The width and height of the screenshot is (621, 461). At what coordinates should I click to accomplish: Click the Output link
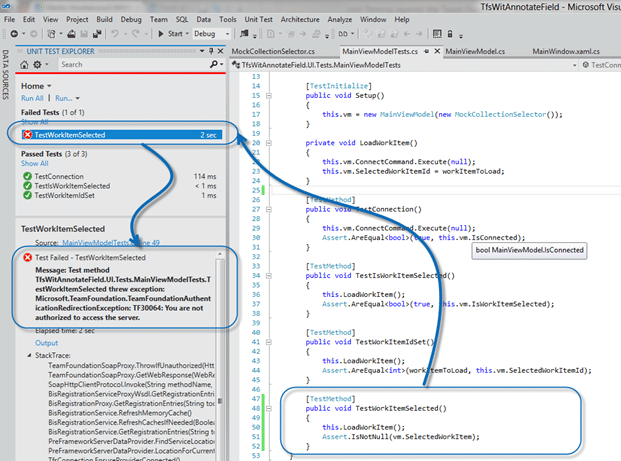[x=46, y=343]
